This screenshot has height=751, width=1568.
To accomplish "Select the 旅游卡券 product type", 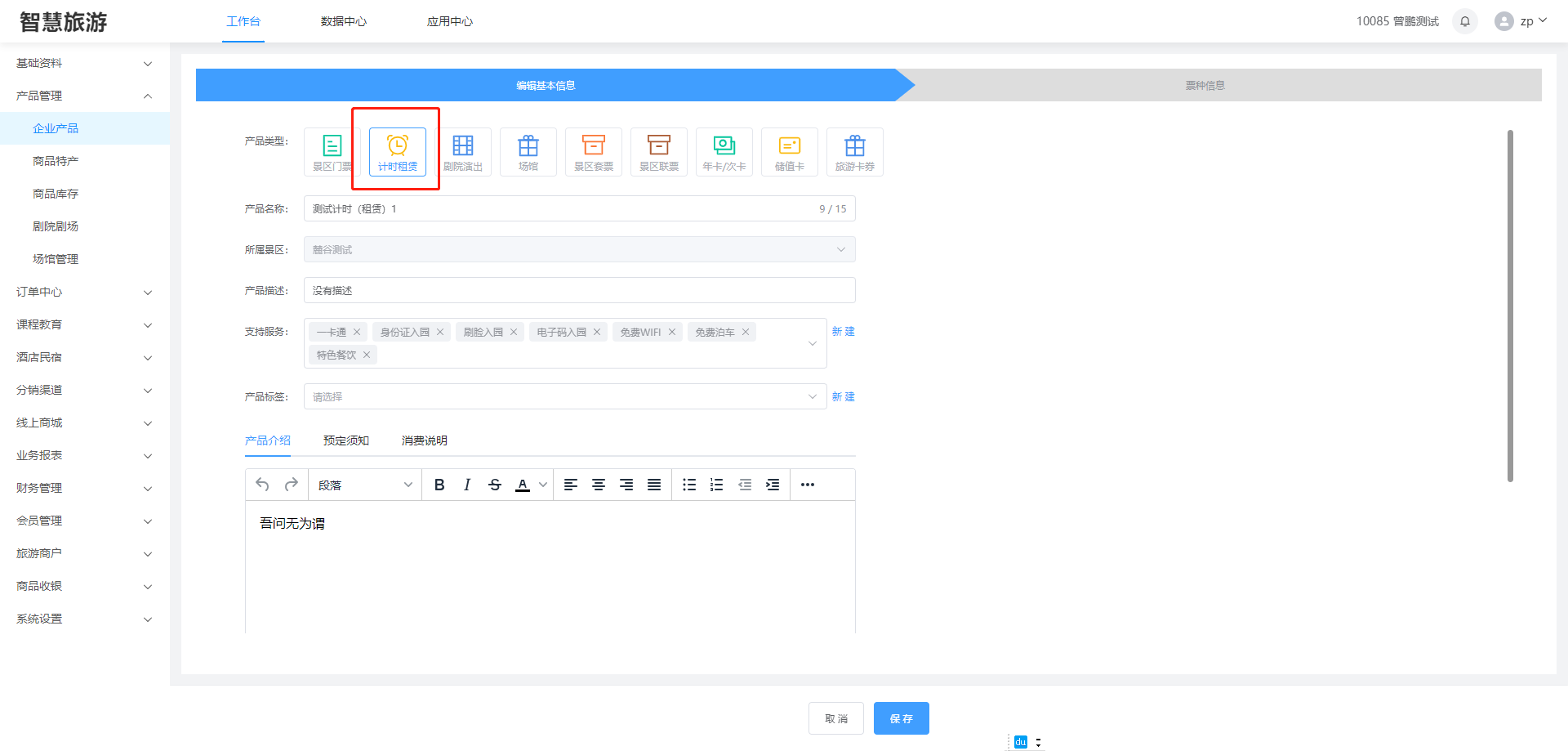I will point(855,151).
